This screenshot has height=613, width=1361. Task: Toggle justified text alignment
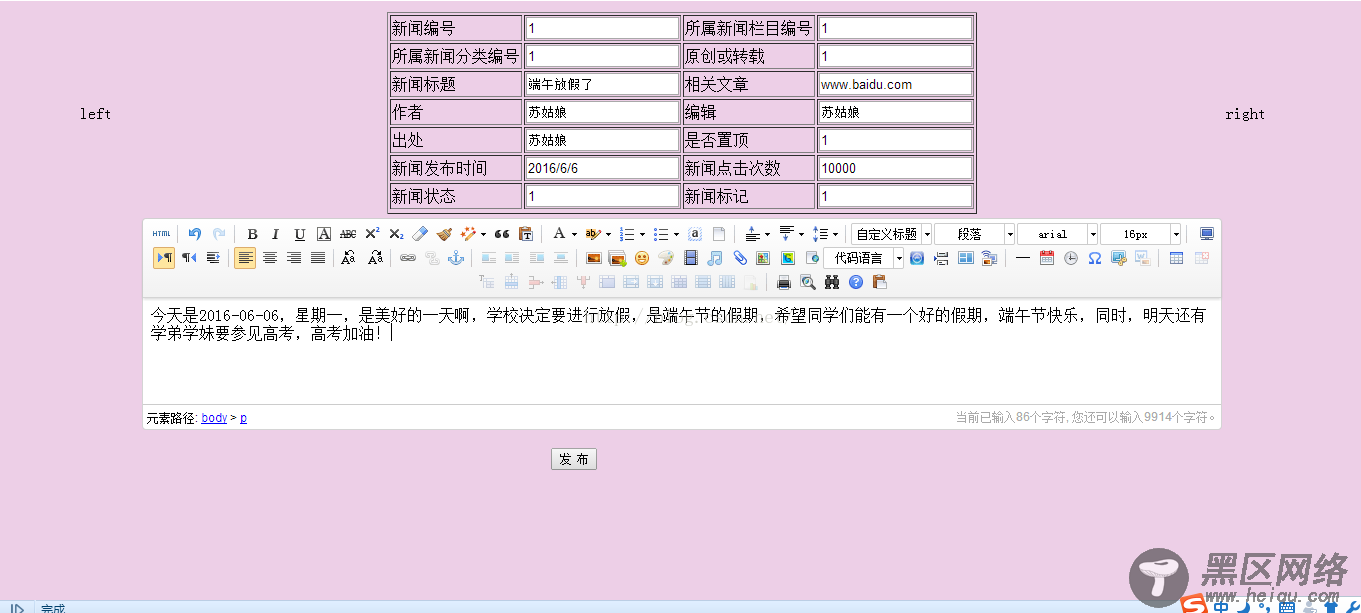coord(318,258)
